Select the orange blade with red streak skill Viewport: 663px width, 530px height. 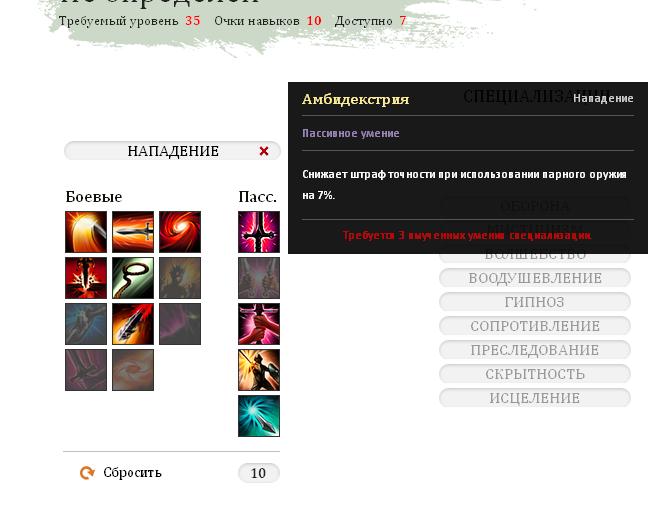(x=133, y=324)
